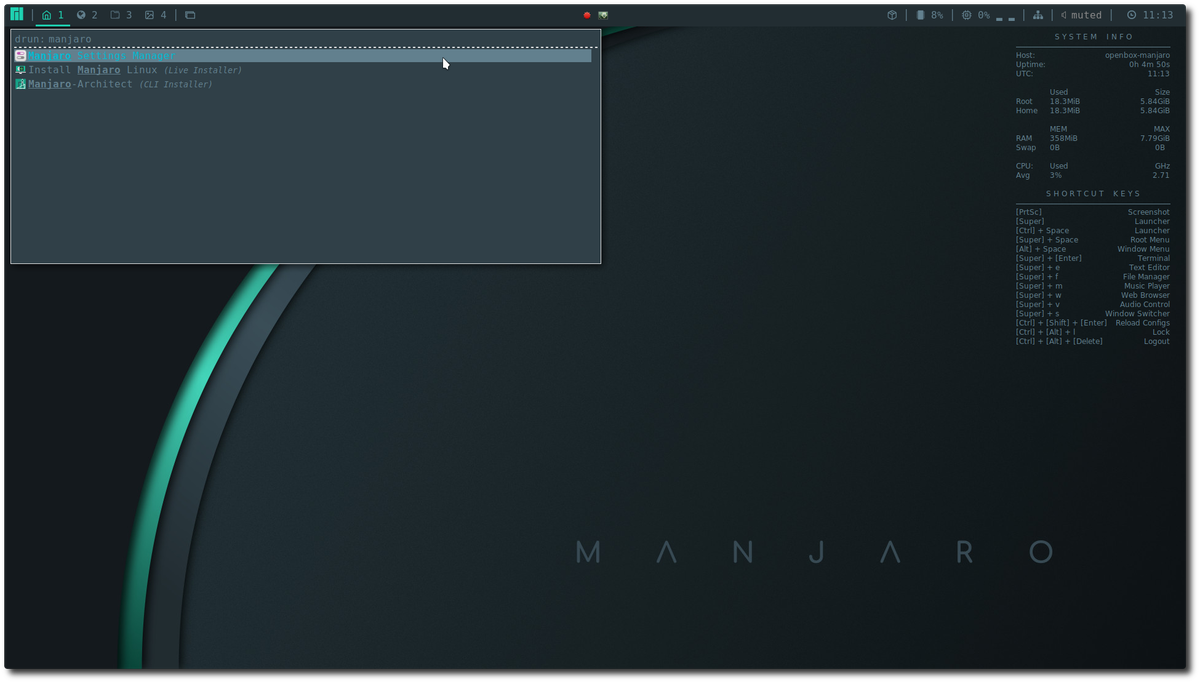1200x683 pixels.
Task: Switch to workspace 3 with folder icon
Action: (x=121, y=15)
